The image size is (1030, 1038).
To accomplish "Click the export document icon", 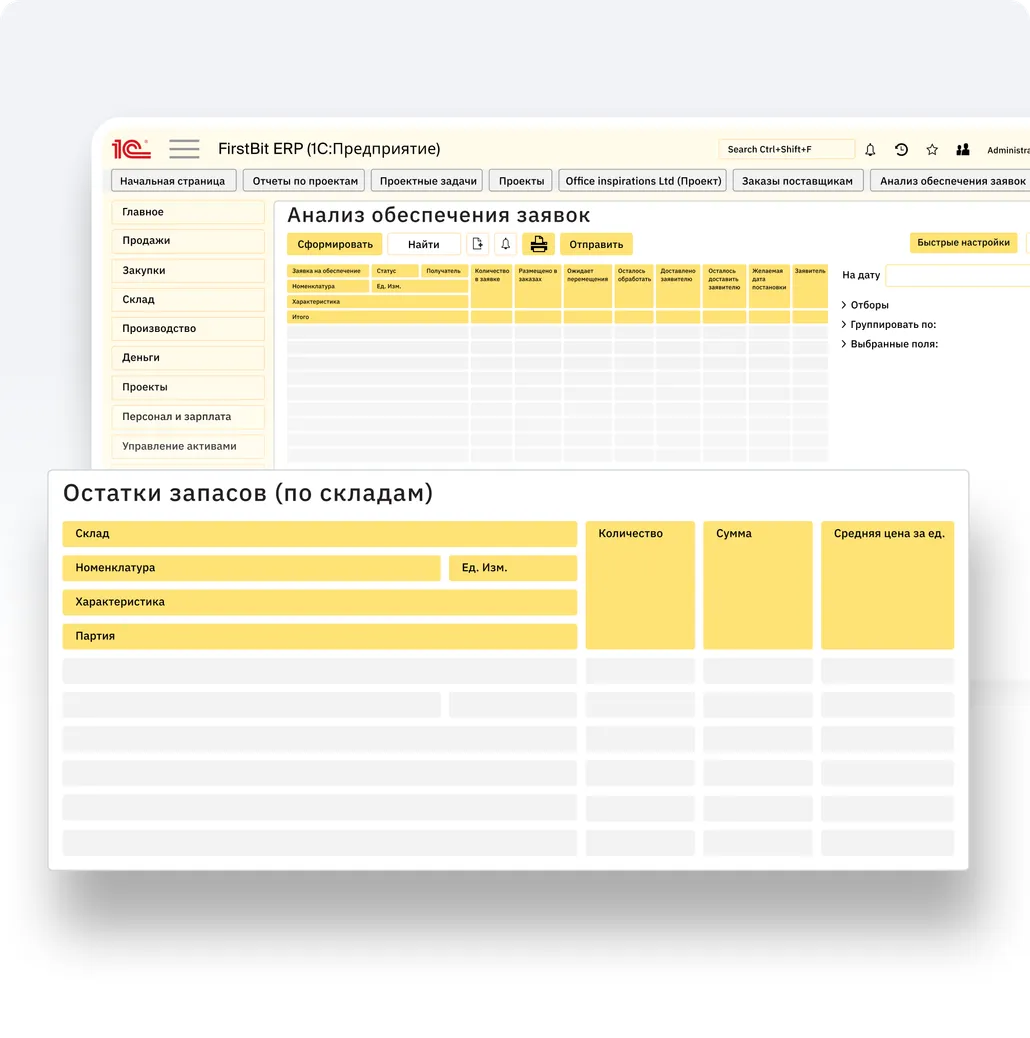I will pos(478,244).
